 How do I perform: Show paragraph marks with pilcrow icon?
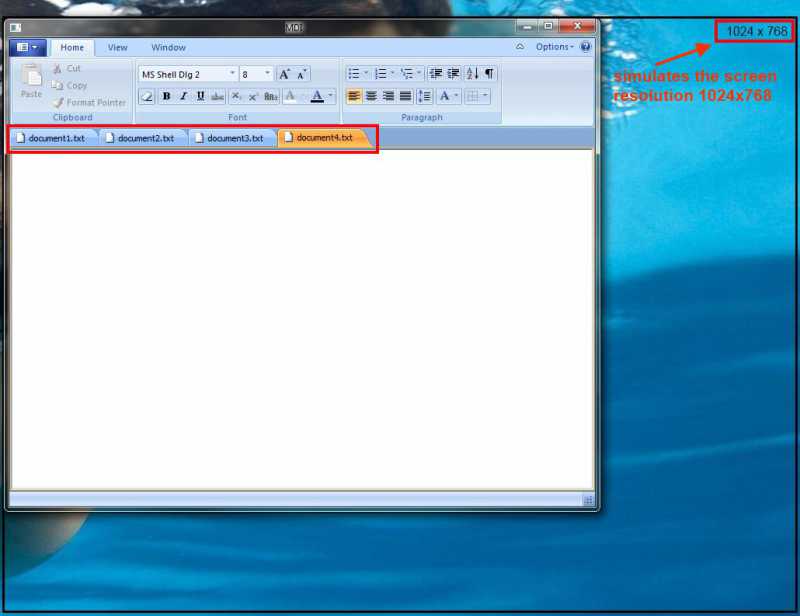[489, 74]
